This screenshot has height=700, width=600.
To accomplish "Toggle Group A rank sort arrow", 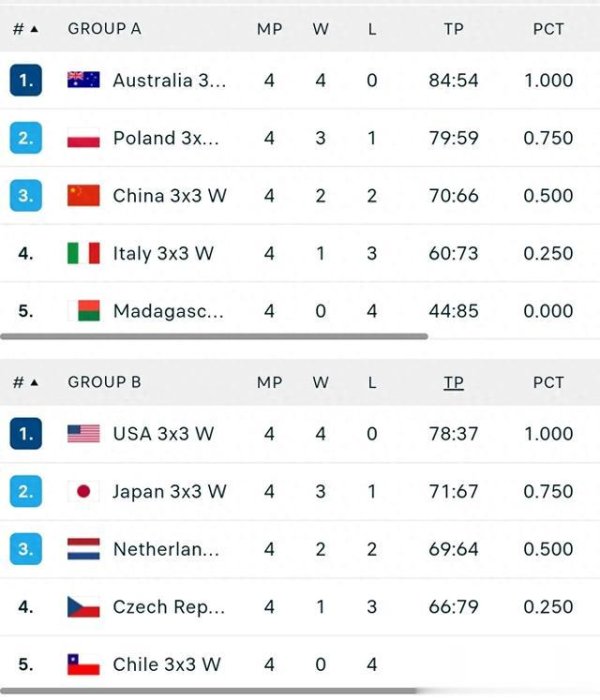I will [x=34, y=29].
